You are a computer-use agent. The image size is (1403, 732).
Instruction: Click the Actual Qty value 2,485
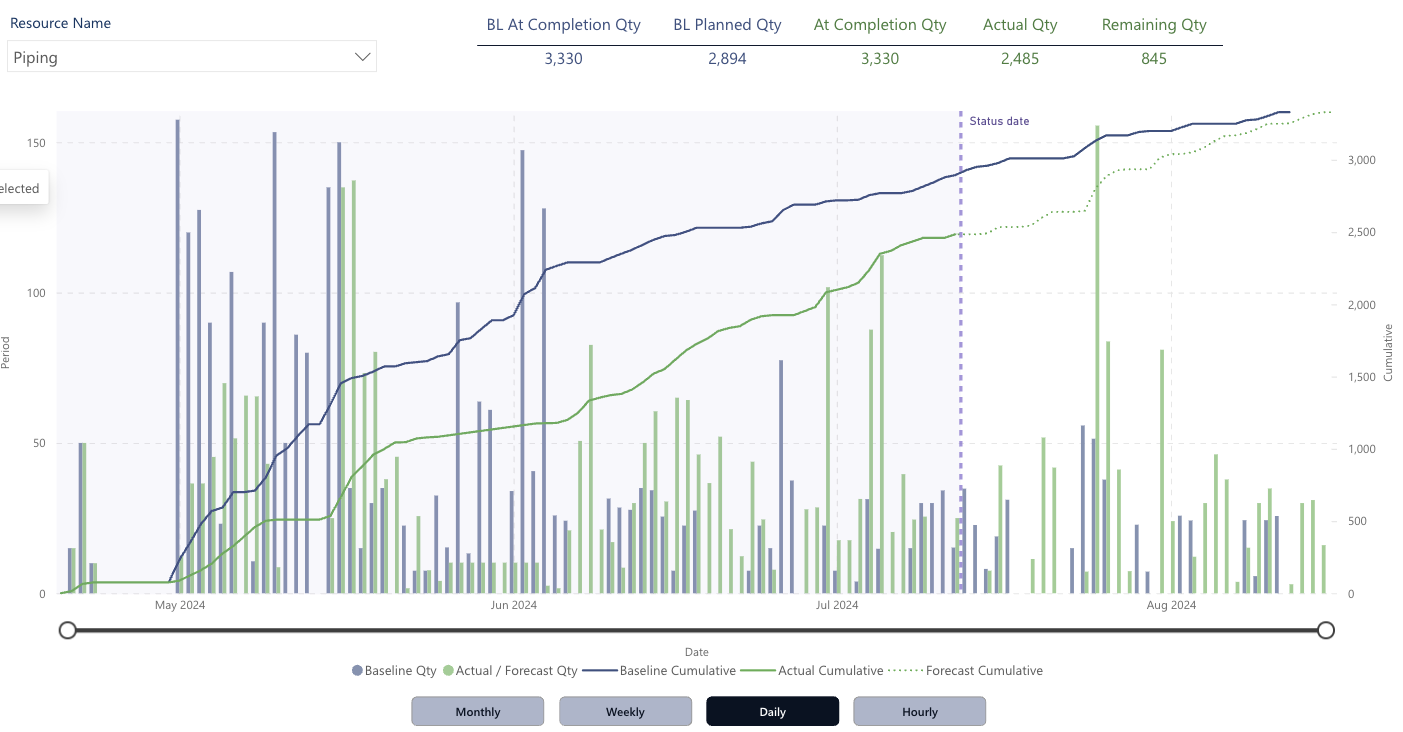1019,59
